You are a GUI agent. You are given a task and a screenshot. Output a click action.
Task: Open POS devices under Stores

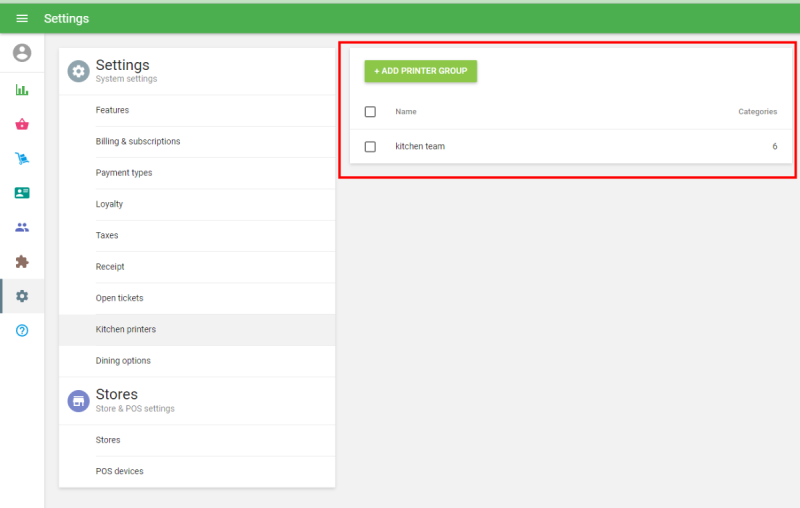click(x=119, y=471)
